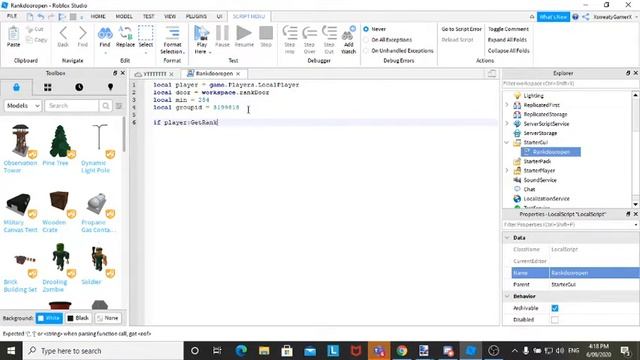
Task: Set background to White
Action: coord(49,318)
